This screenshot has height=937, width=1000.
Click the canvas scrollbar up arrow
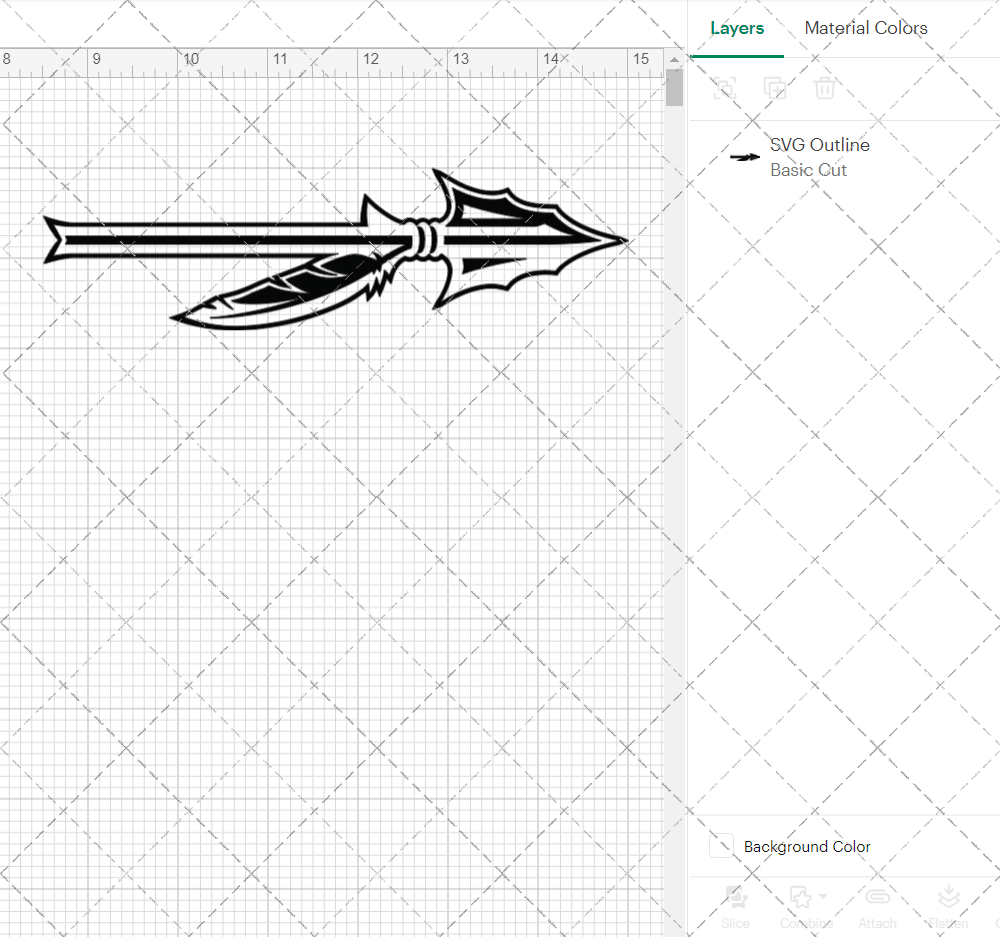pyautogui.click(x=674, y=59)
